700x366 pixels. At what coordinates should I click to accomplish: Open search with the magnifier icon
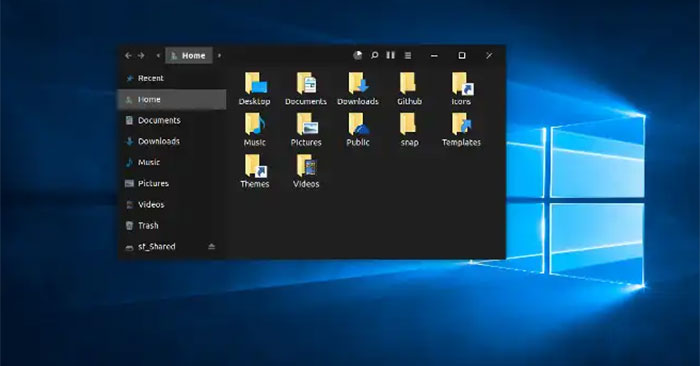(x=375, y=55)
